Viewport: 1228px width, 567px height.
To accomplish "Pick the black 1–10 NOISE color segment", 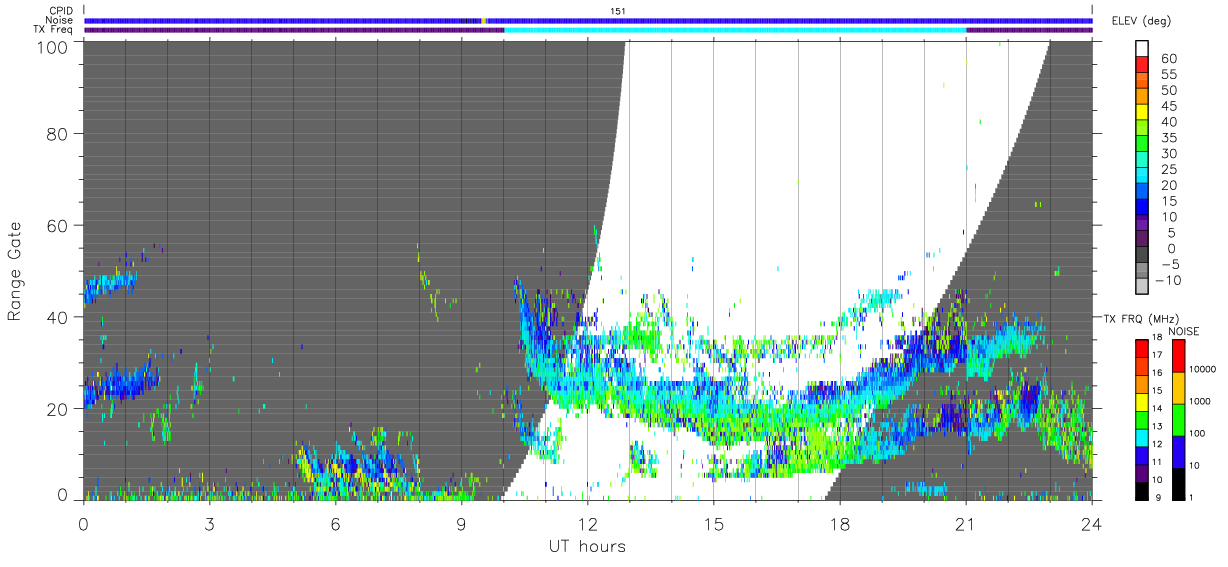I will [x=1178, y=484].
